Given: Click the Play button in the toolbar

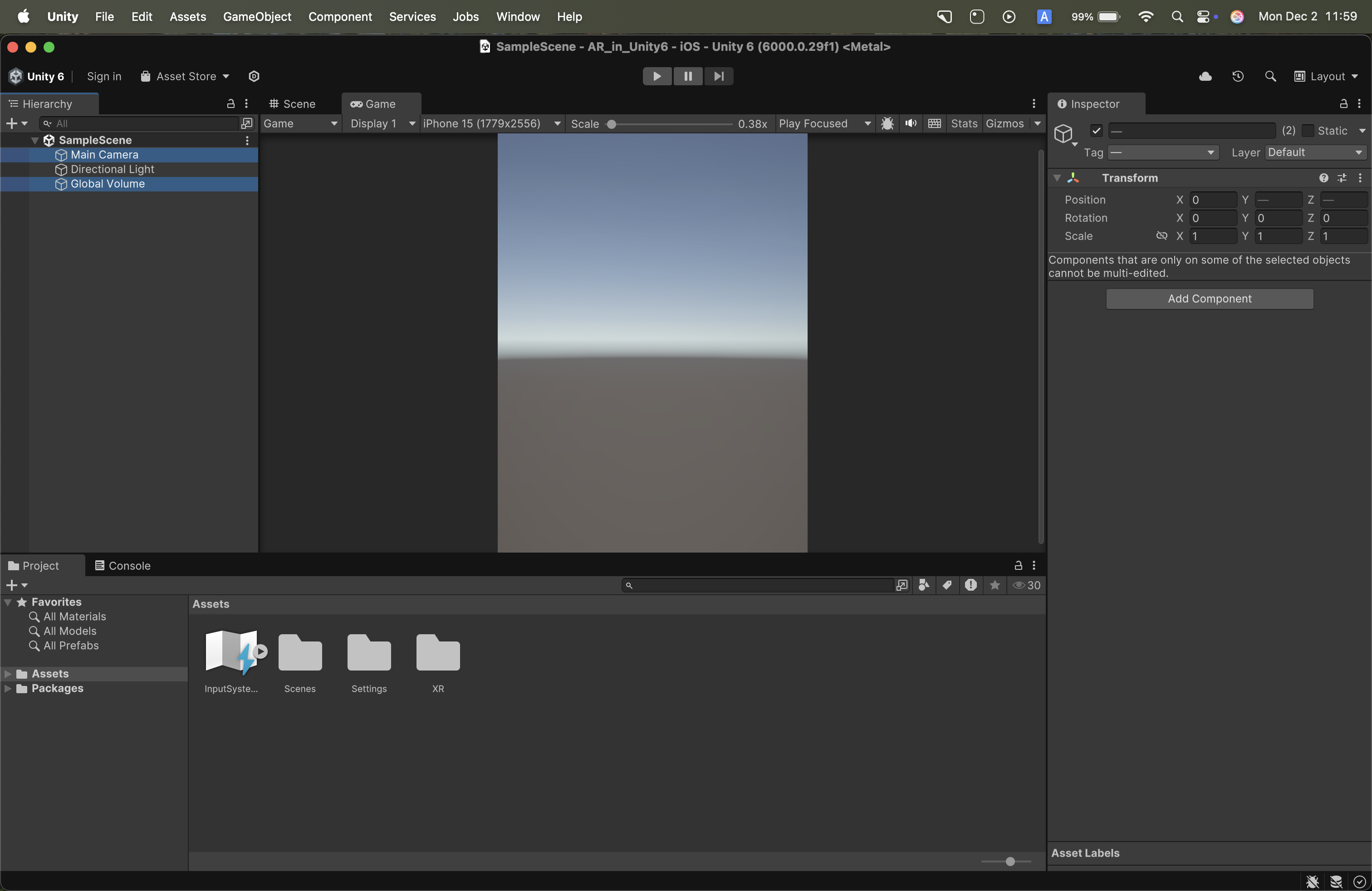Looking at the screenshot, I should [657, 76].
